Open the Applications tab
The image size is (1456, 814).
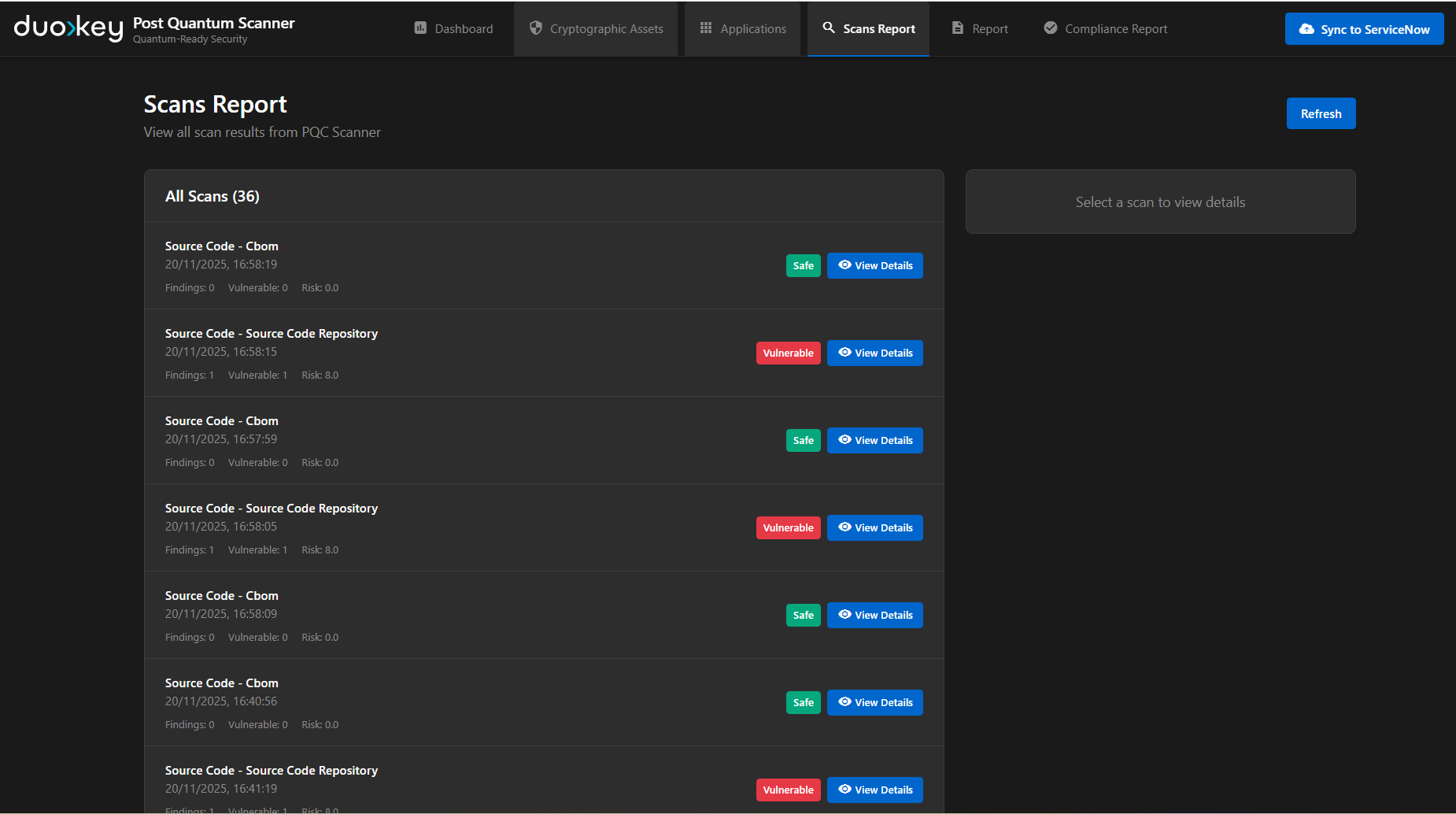pyautogui.click(x=742, y=28)
